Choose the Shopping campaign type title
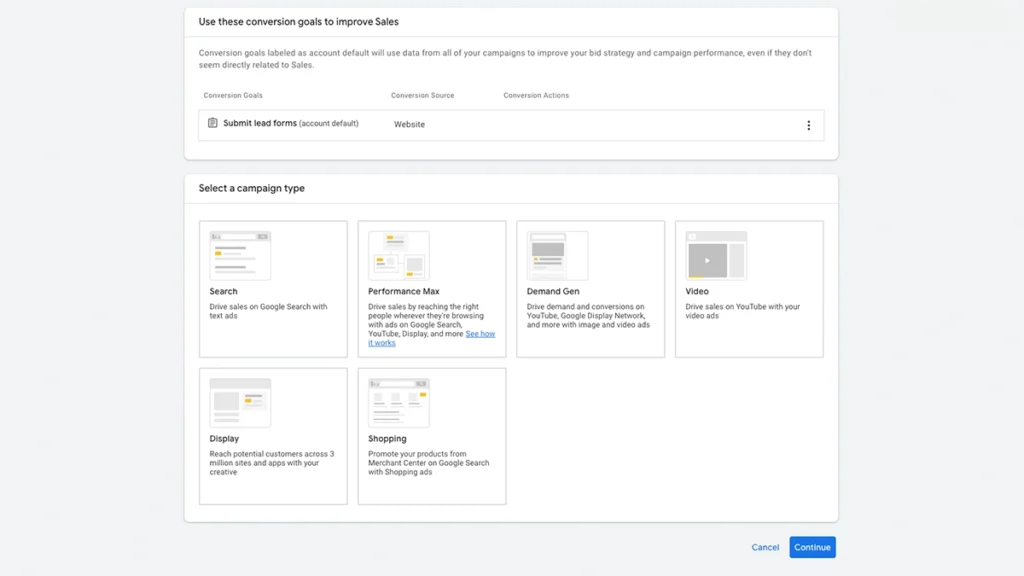Viewport: 1024px width, 576px height. click(387, 439)
